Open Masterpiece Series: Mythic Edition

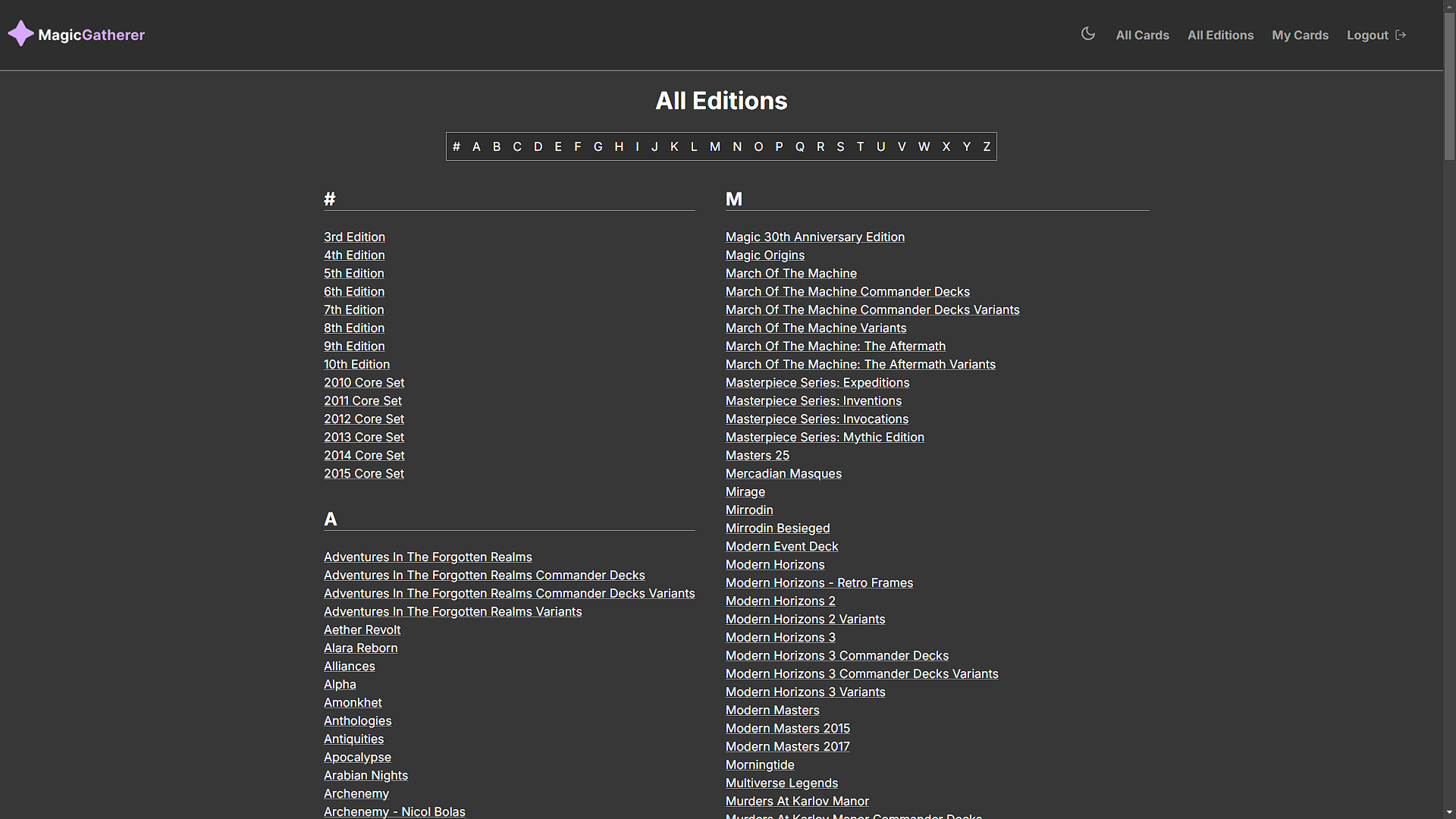(x=825, y=438)
